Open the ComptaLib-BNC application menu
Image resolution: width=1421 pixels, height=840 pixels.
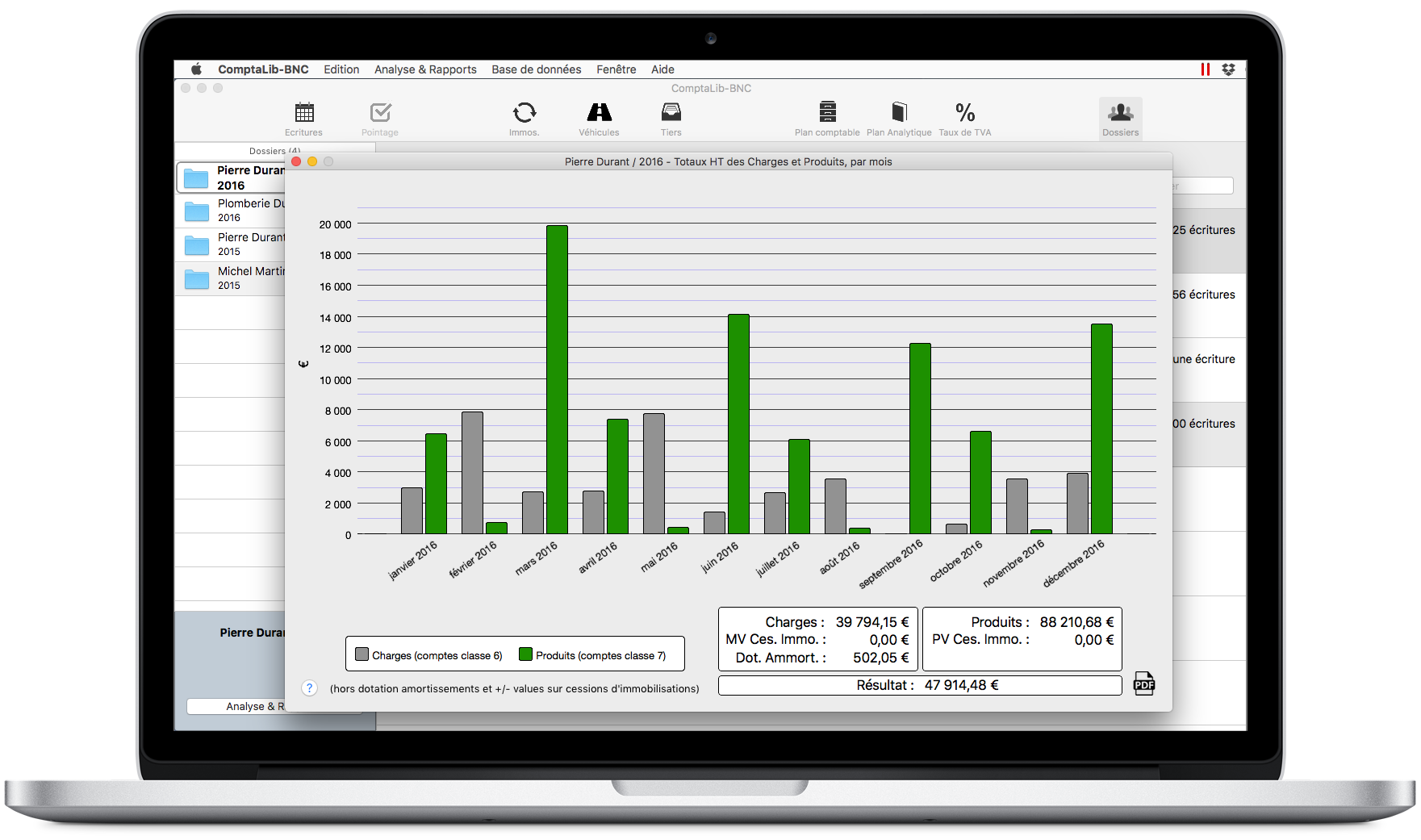[263, 69]
